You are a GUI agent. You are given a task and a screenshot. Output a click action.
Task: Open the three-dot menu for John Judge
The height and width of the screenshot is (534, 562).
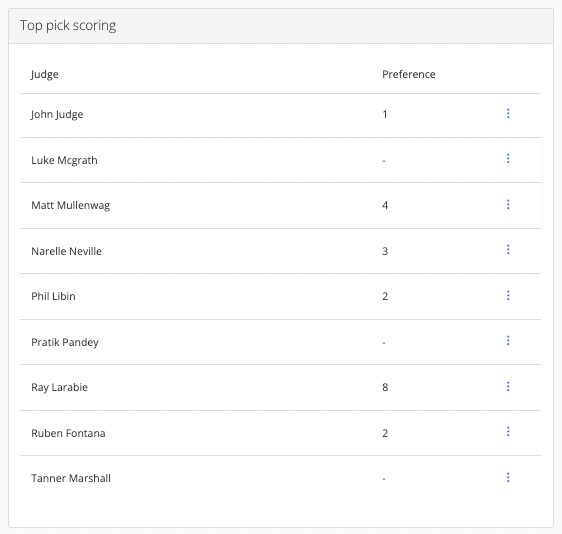(x=508, y=113)
